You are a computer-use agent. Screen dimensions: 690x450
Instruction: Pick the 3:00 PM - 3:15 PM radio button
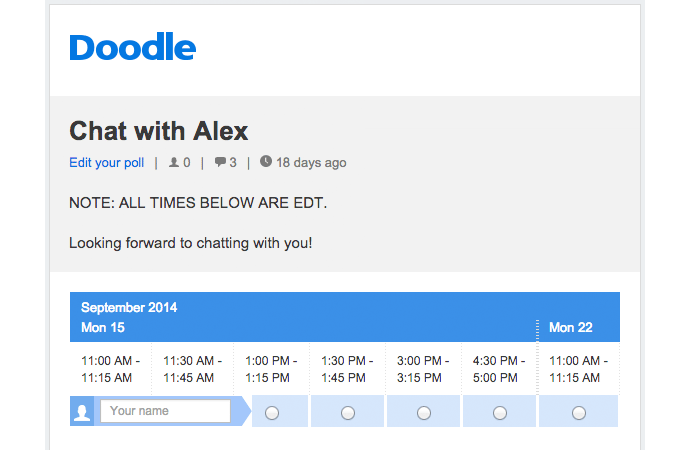point(424,412)
